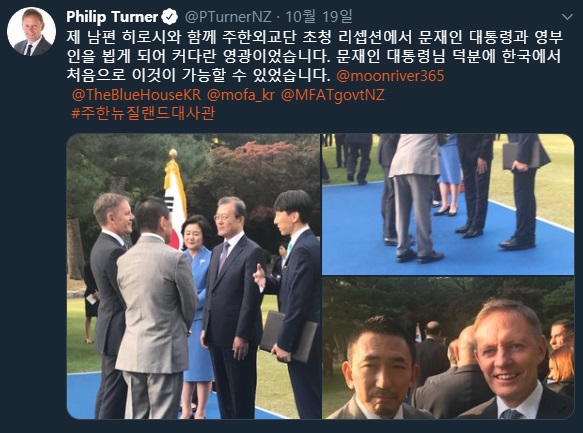Image resolution: width=583 pixels, height=433 pixels.
Task: Click Philip Turner's profile avatar
Action: pos(32,32)
